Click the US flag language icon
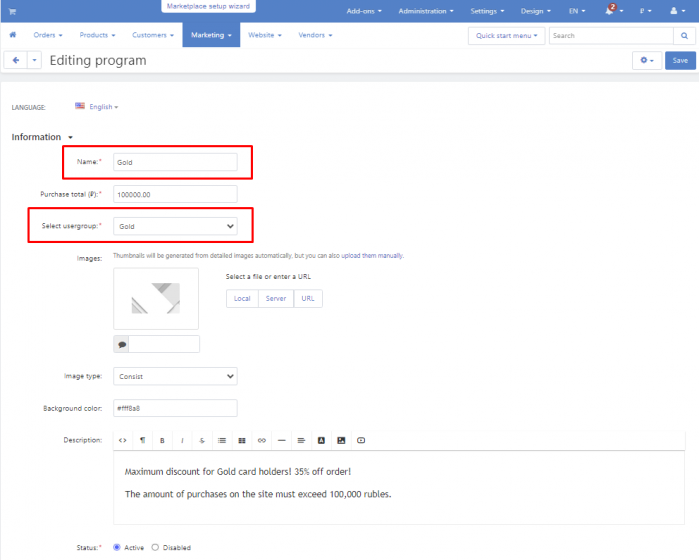The width and height of the screenshot is (700, 560). [80, 106]
